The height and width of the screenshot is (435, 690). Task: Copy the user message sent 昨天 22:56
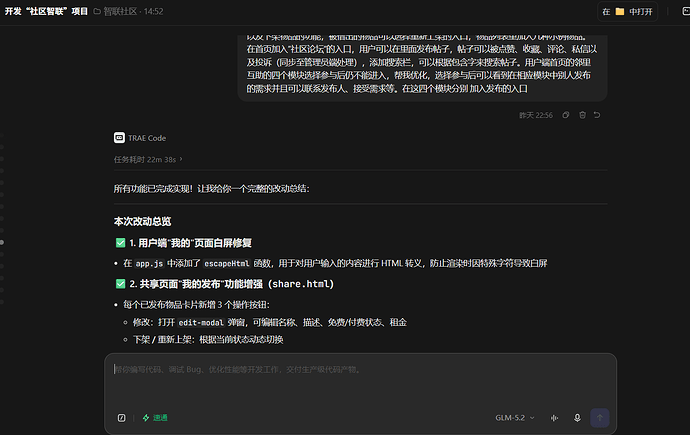566,115
